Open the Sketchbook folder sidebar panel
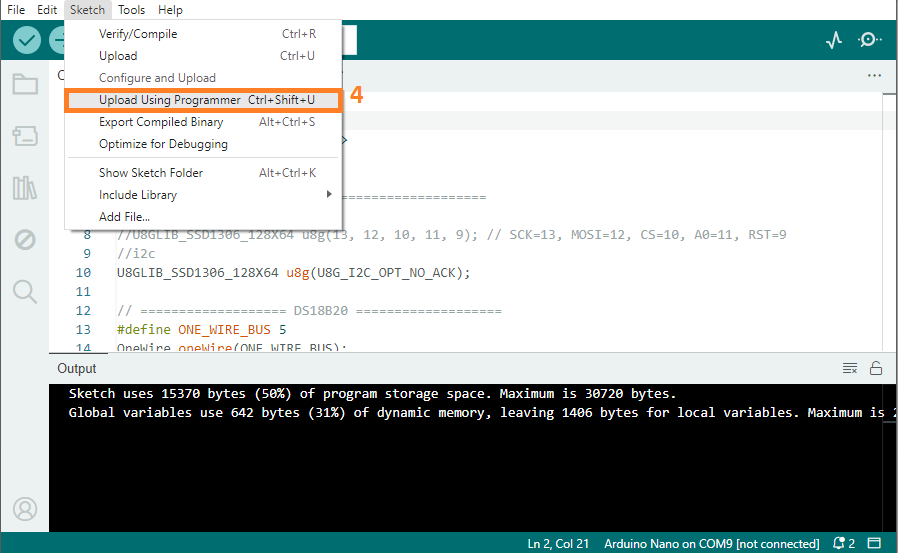The height and width of the screenshot is (553, 898). click(x=25, y=84)
